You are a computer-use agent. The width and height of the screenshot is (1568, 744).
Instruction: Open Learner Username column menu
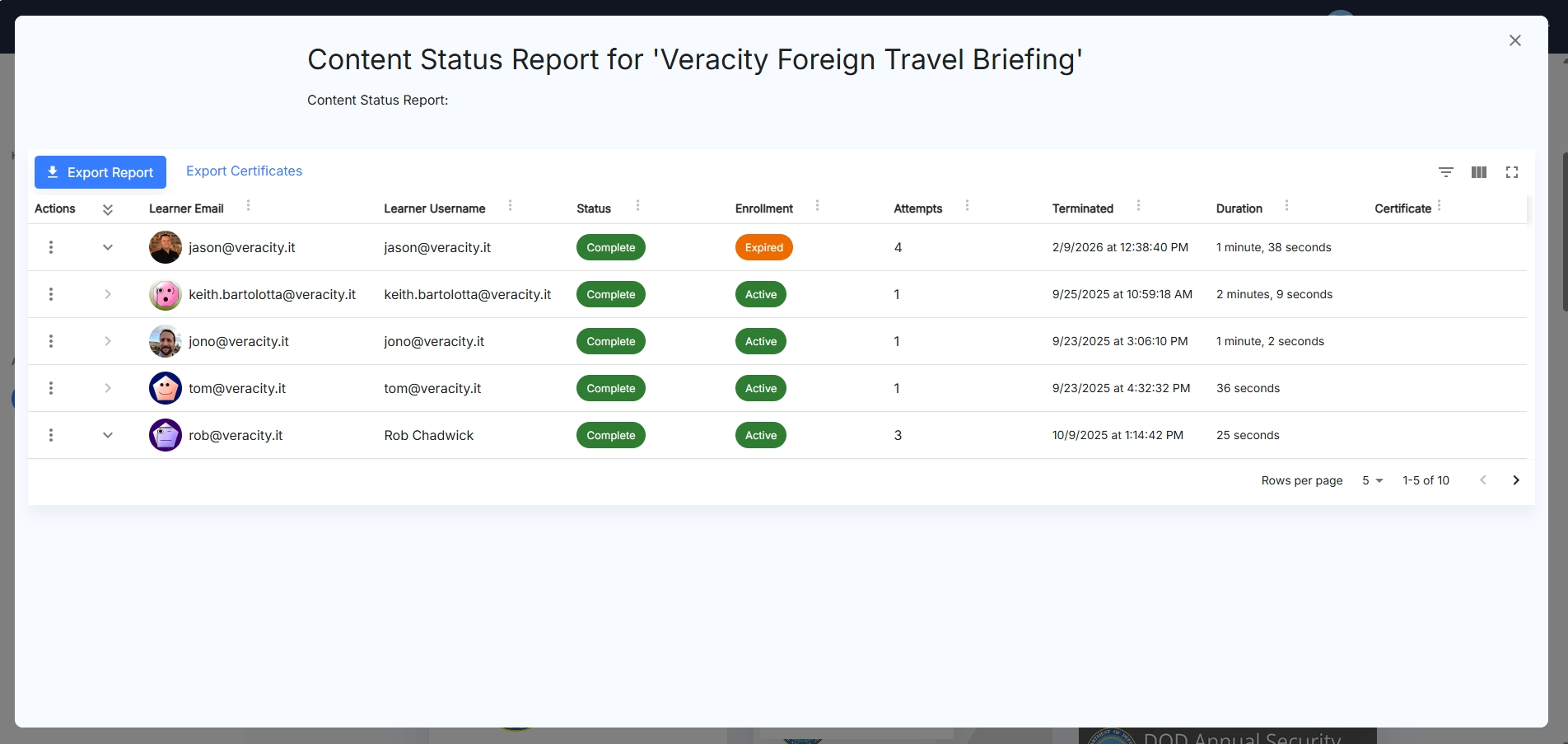pyautogui.click(x=510, y=205)
